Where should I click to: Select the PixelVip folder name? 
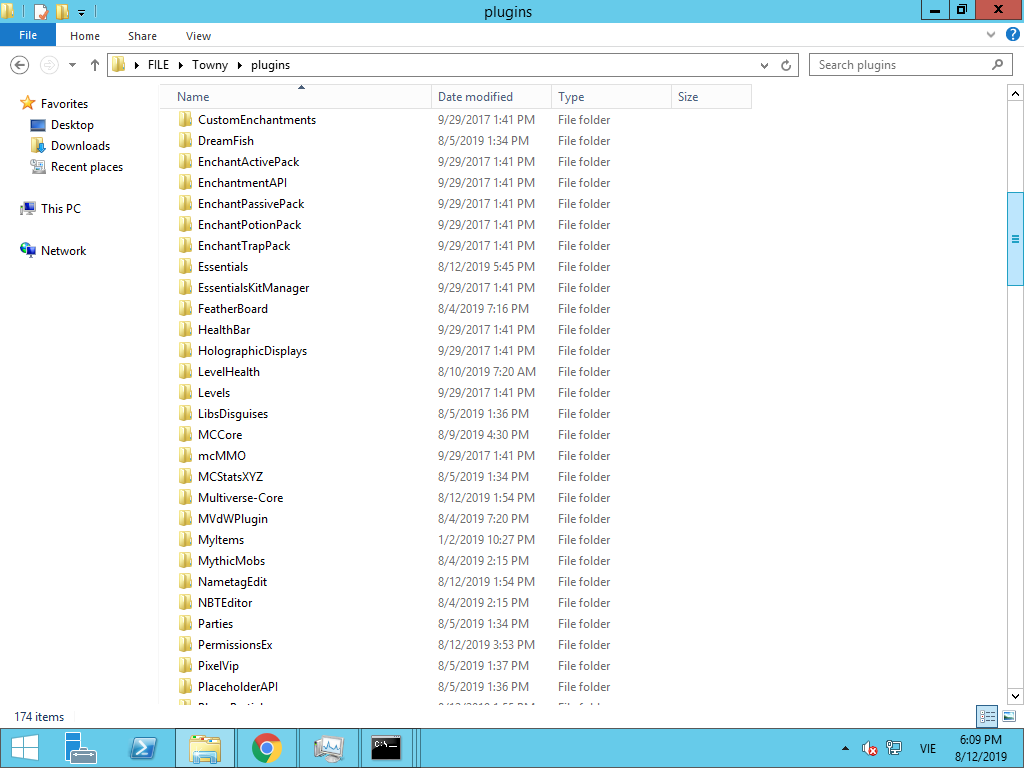(x=218, y=665)
